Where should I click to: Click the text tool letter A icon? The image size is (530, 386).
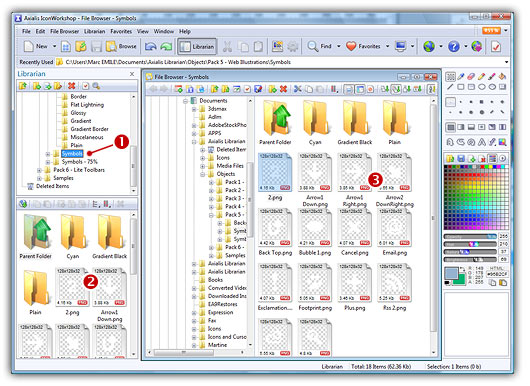pos(481,142)
